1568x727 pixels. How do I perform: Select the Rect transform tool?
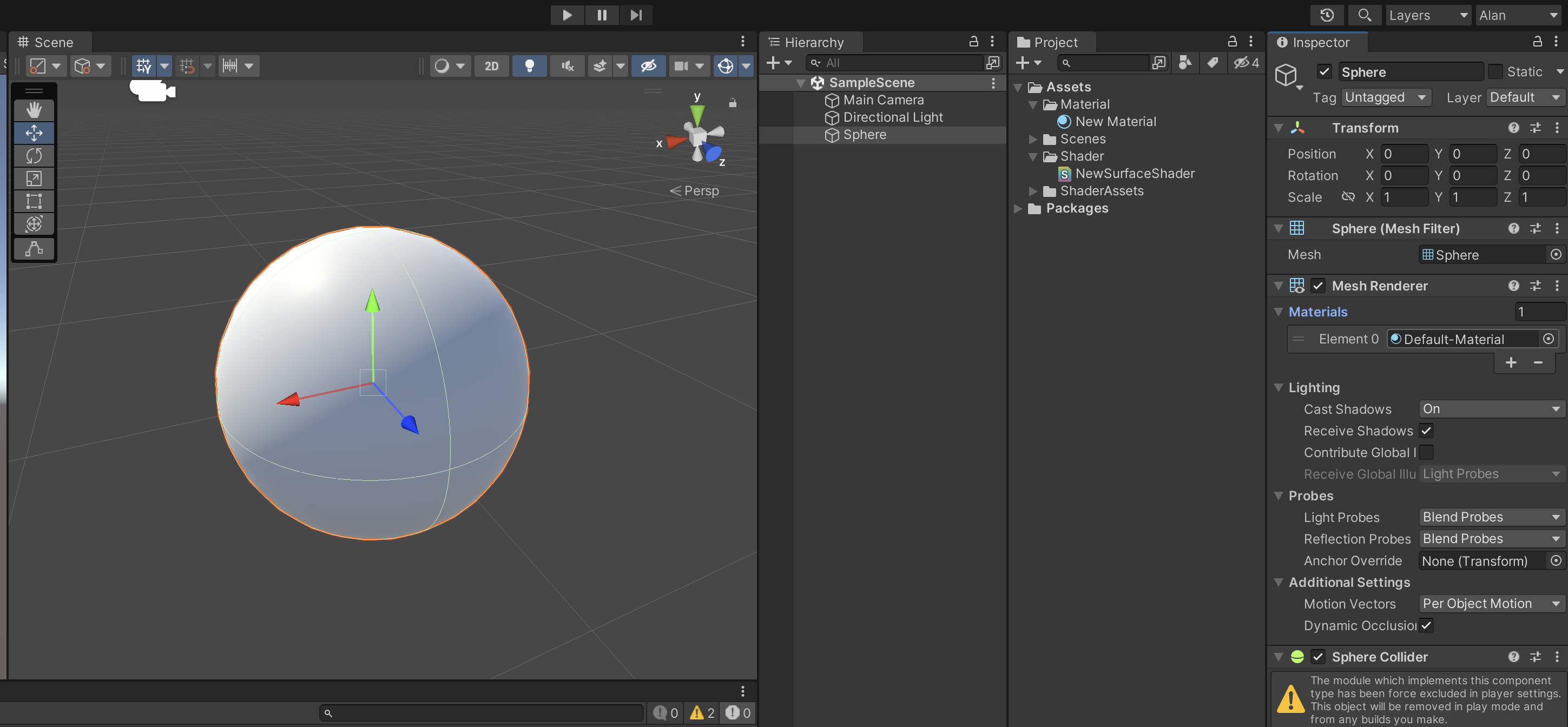point(34,201)
